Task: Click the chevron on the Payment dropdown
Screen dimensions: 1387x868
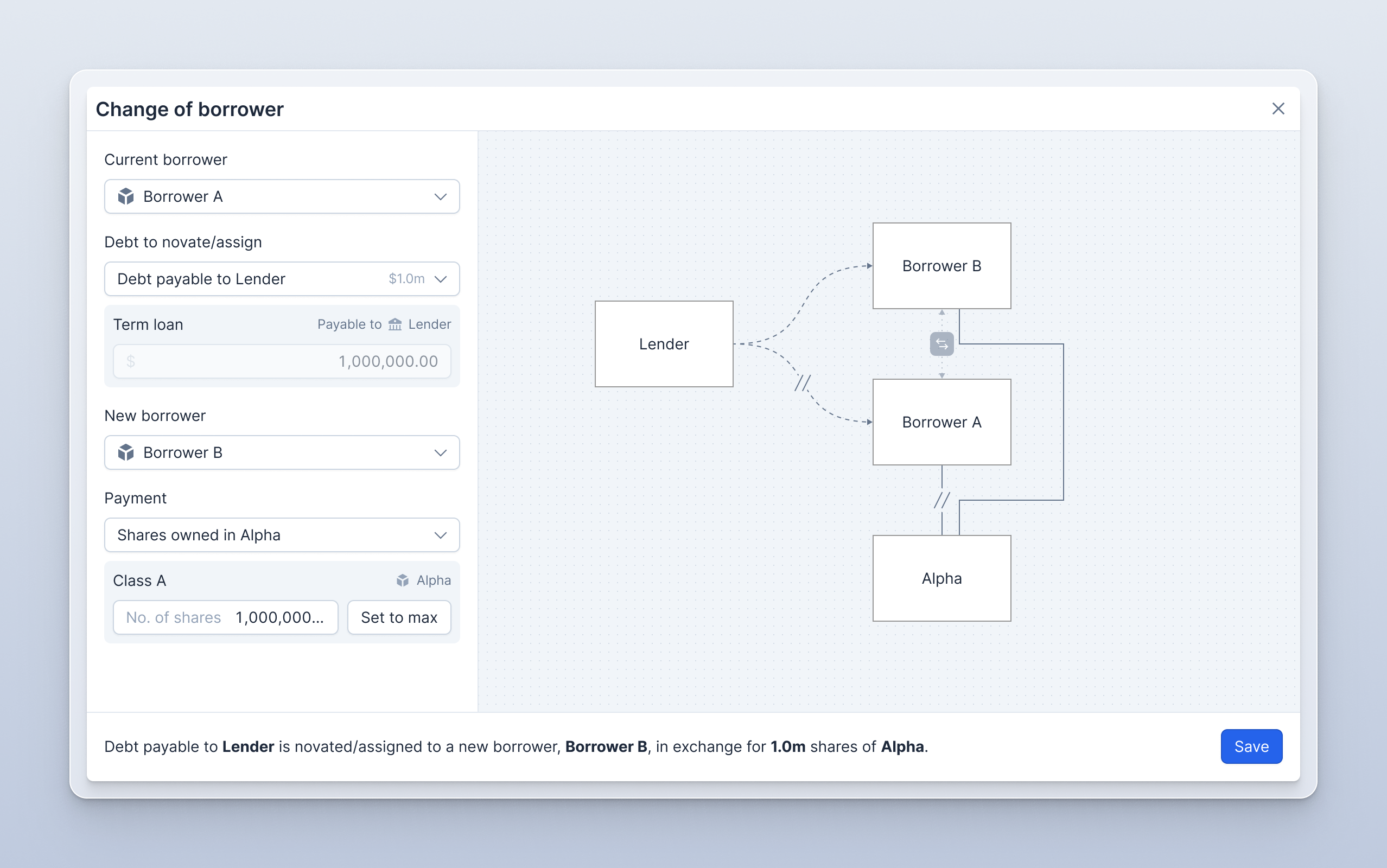Action: [440, 534]
